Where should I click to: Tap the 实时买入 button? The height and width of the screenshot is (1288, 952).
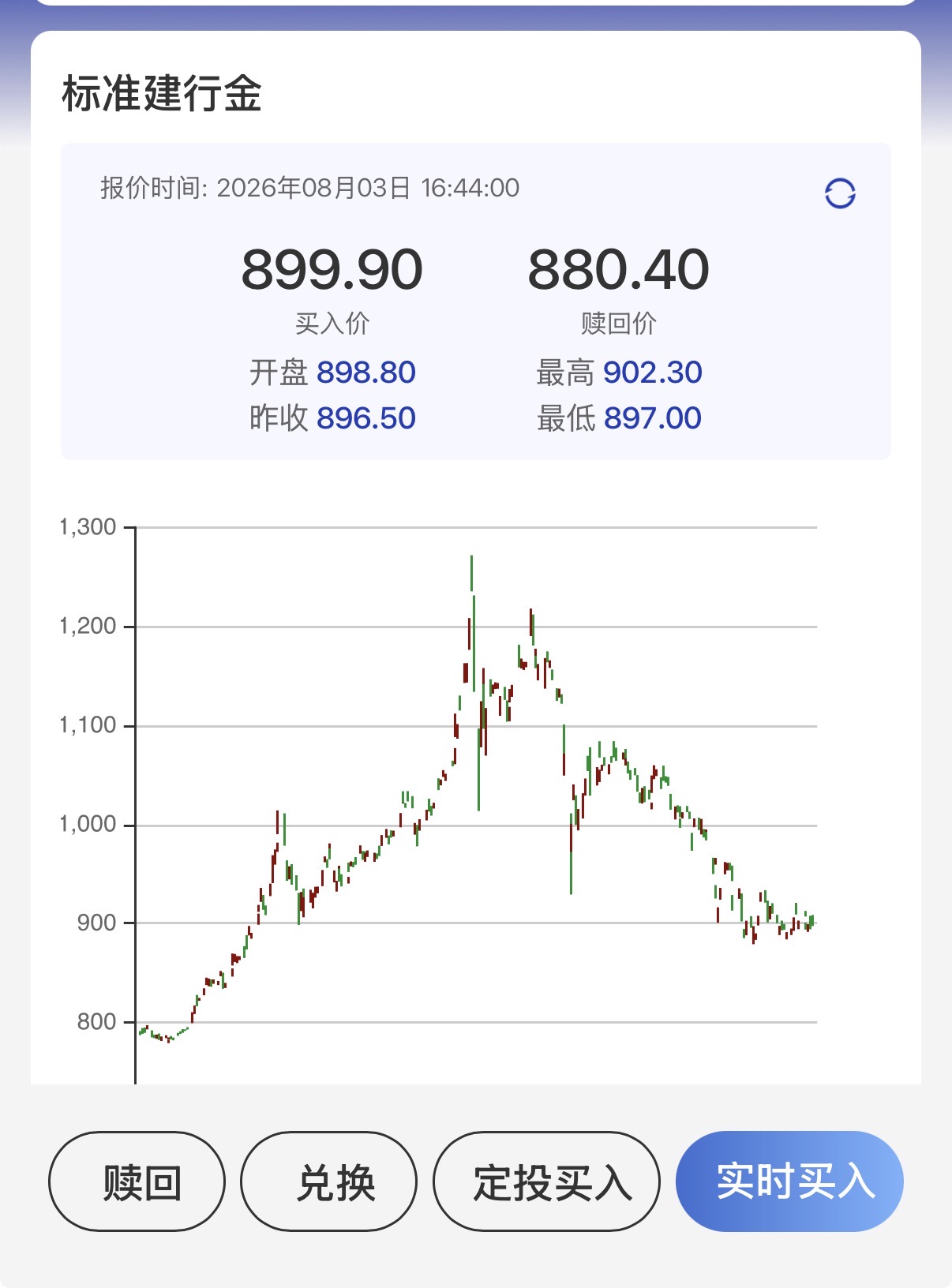pos(789,1181)
